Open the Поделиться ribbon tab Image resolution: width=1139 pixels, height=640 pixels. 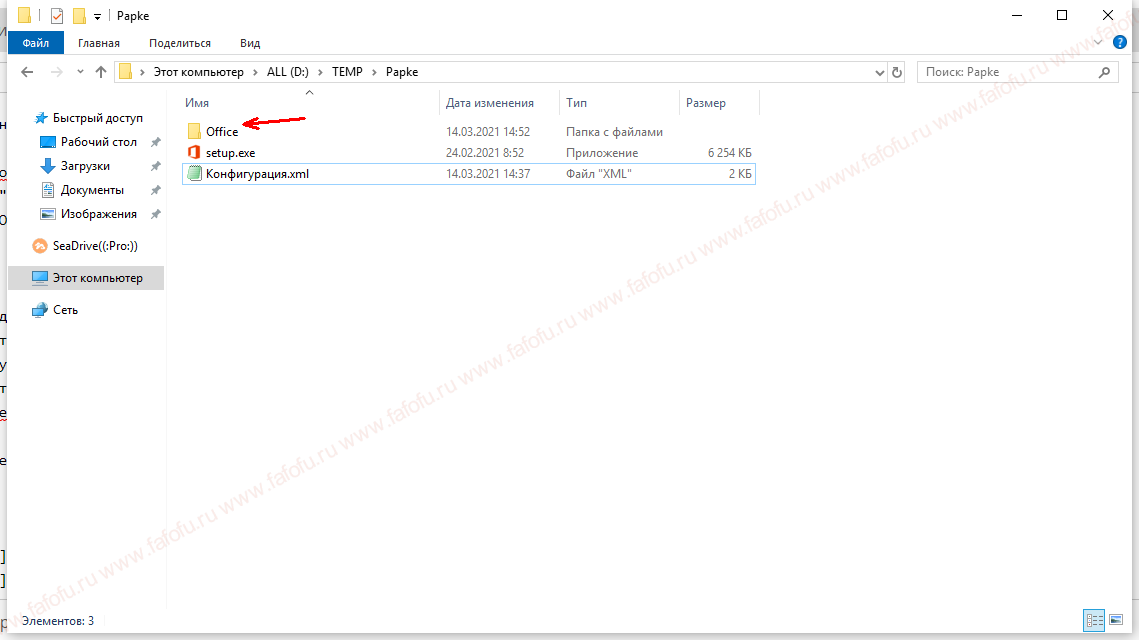[x=179, y=43]
